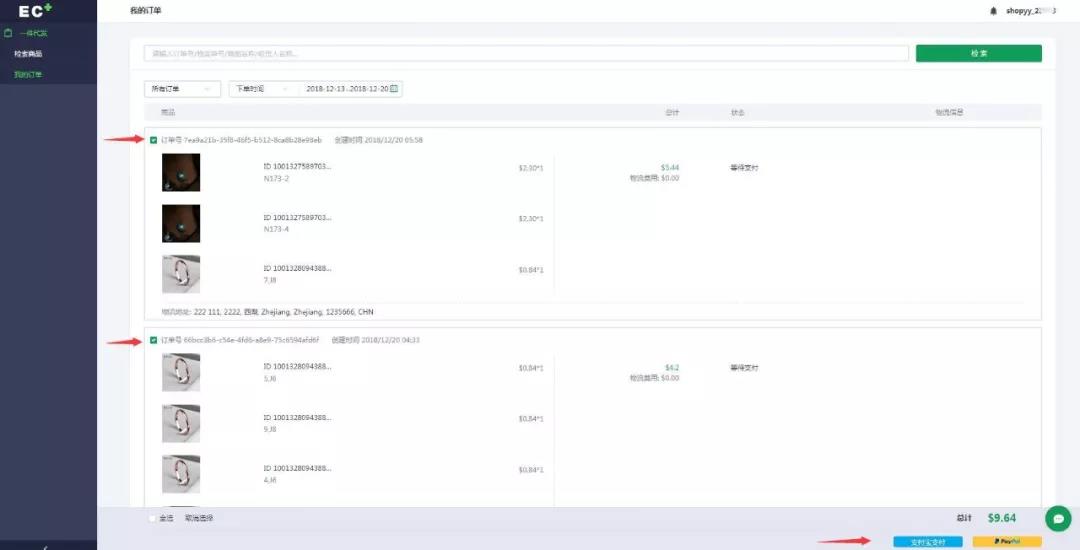Viewport: 1080px width, 550px height.
Task: Pay with the blue 支付宝支付 button
Action: pyautogui.click(x=928, y=542)
